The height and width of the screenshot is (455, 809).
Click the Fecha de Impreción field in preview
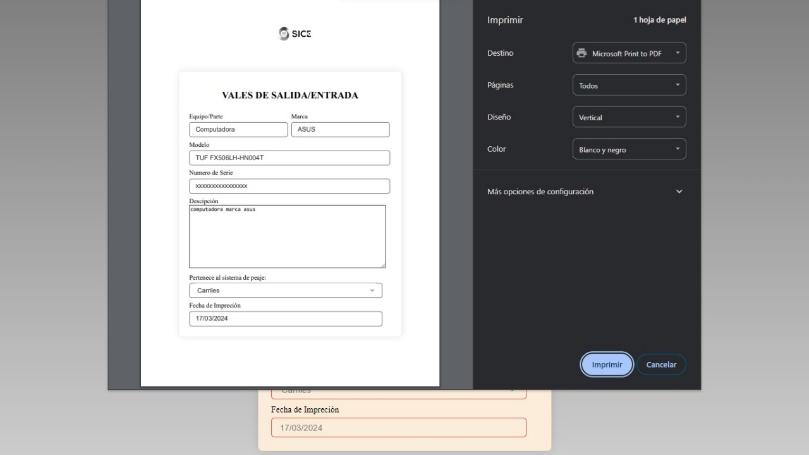[286, 319]
